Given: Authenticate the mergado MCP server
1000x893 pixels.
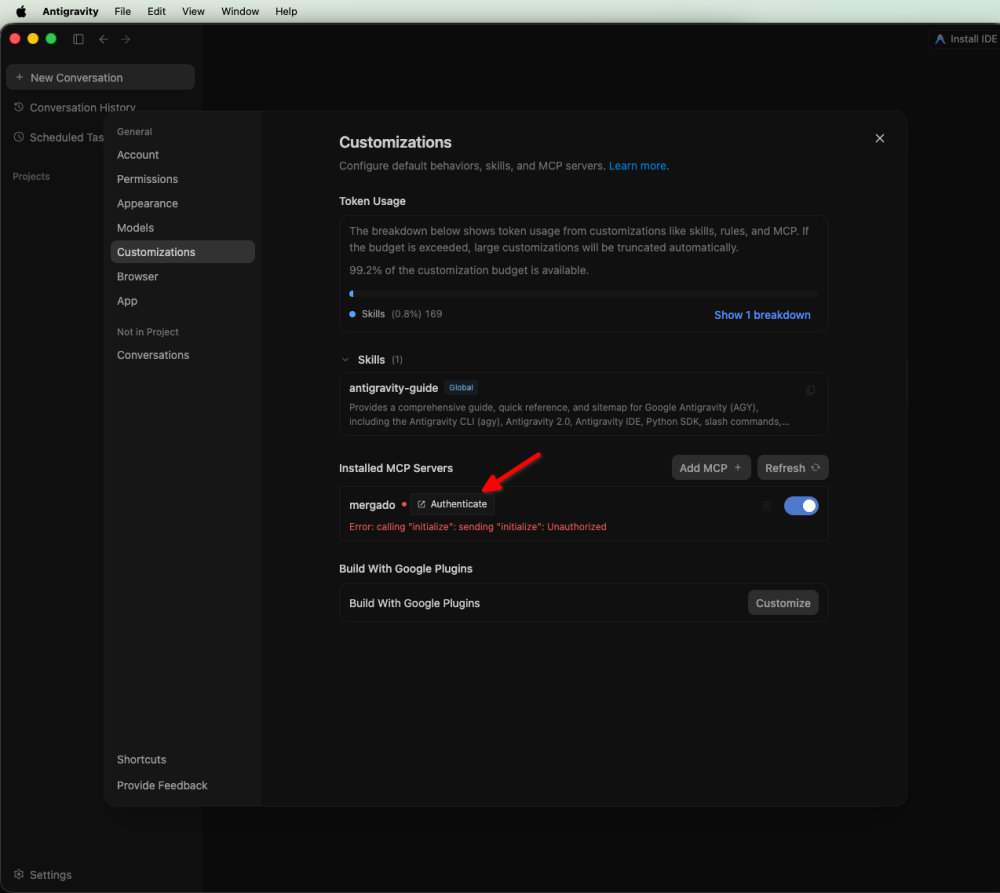Looking at the screenshot, I should [452, 504].
